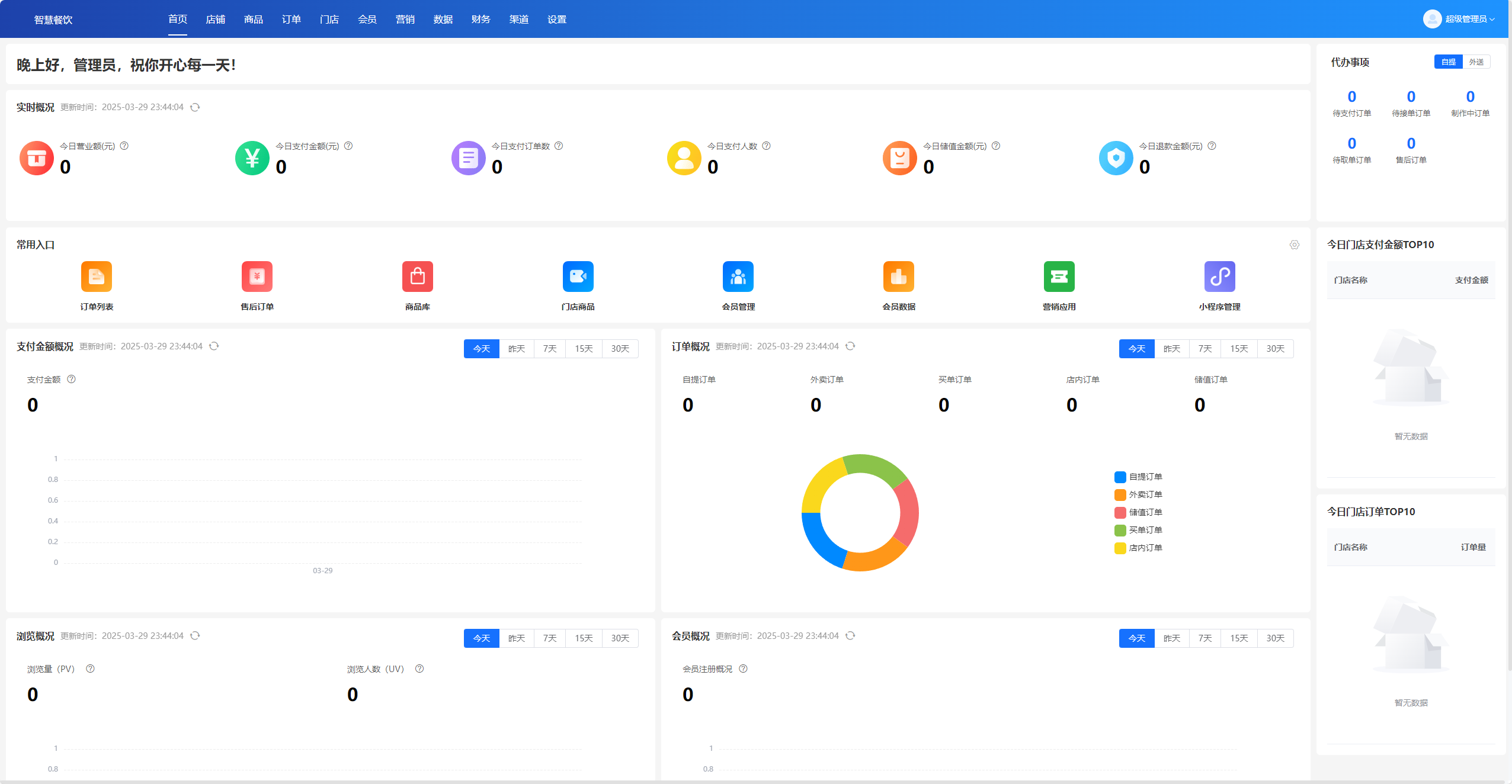Choose 昨天 range in 会员概况
This screenshot has height=784, width=1512.
point(1171,638)
